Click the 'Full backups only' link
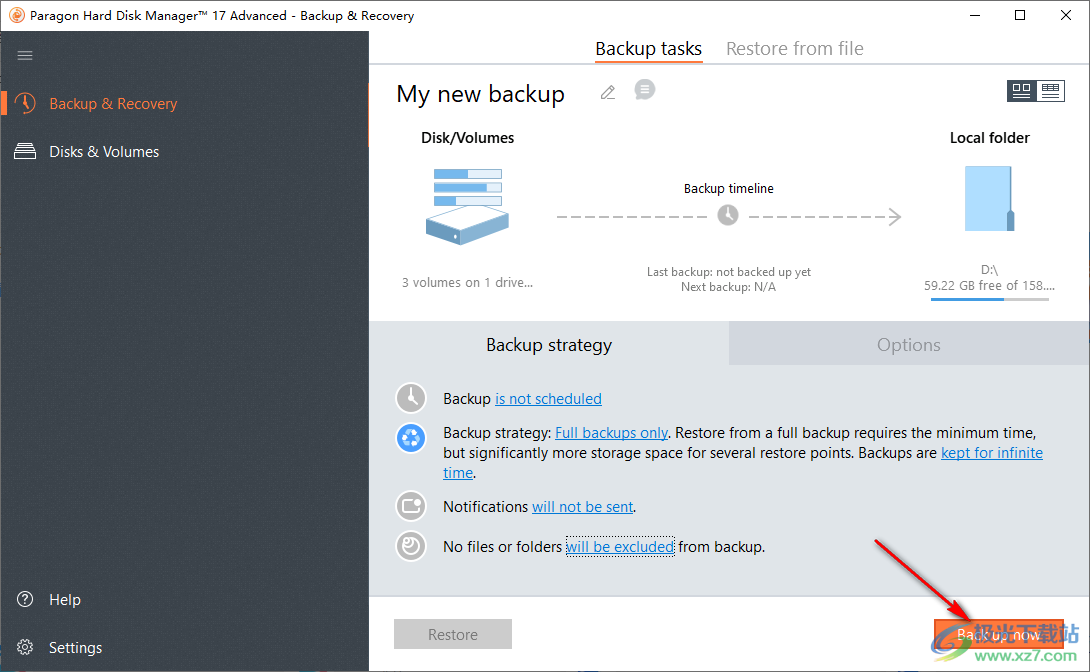The height and width of the screenshot is (672, 1090). [x=612, y=433]
